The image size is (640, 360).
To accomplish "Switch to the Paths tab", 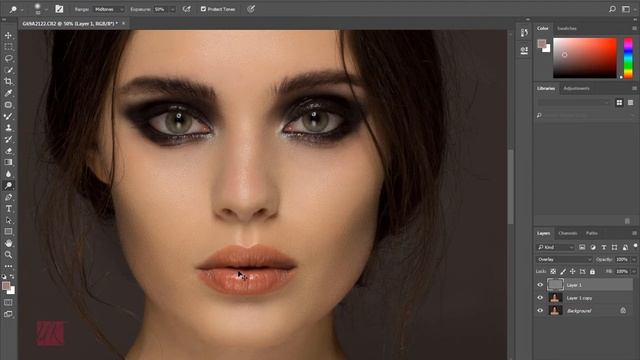I will tap(592, 233).
